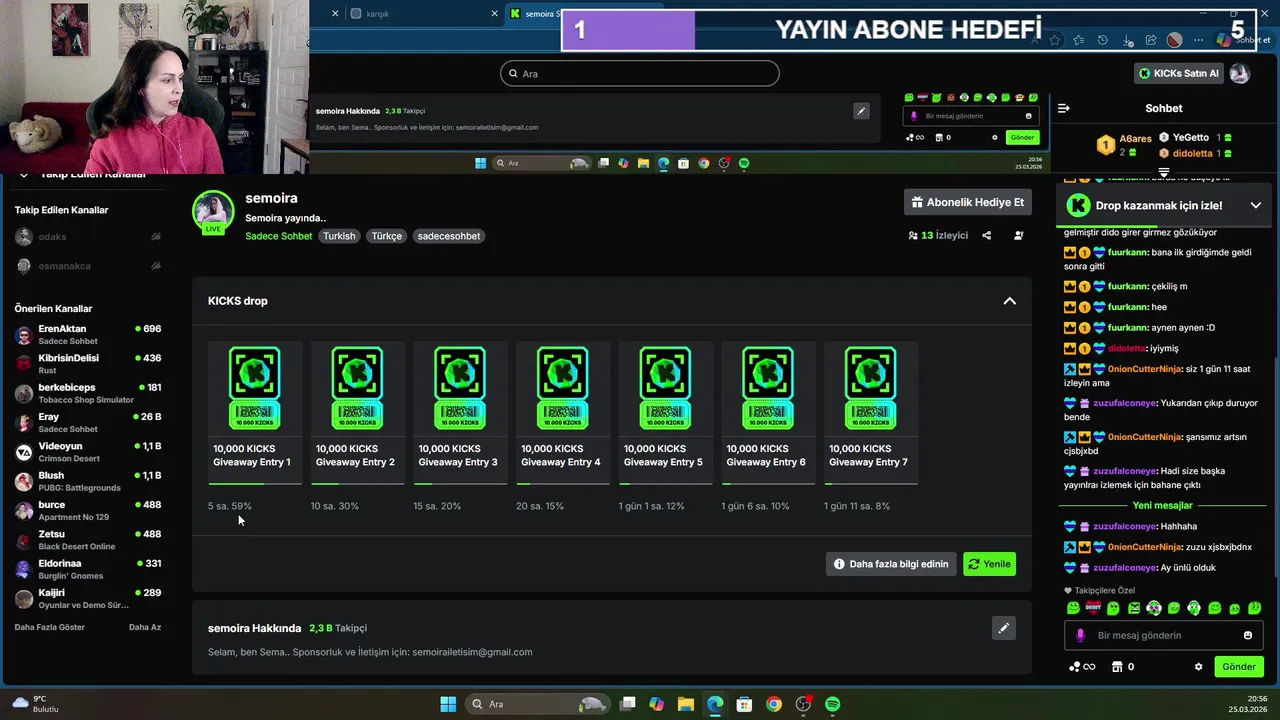This screenshot has height=720, width=1280.
Task: Click the channel points infinity icon
Action: pos(1082,667)
